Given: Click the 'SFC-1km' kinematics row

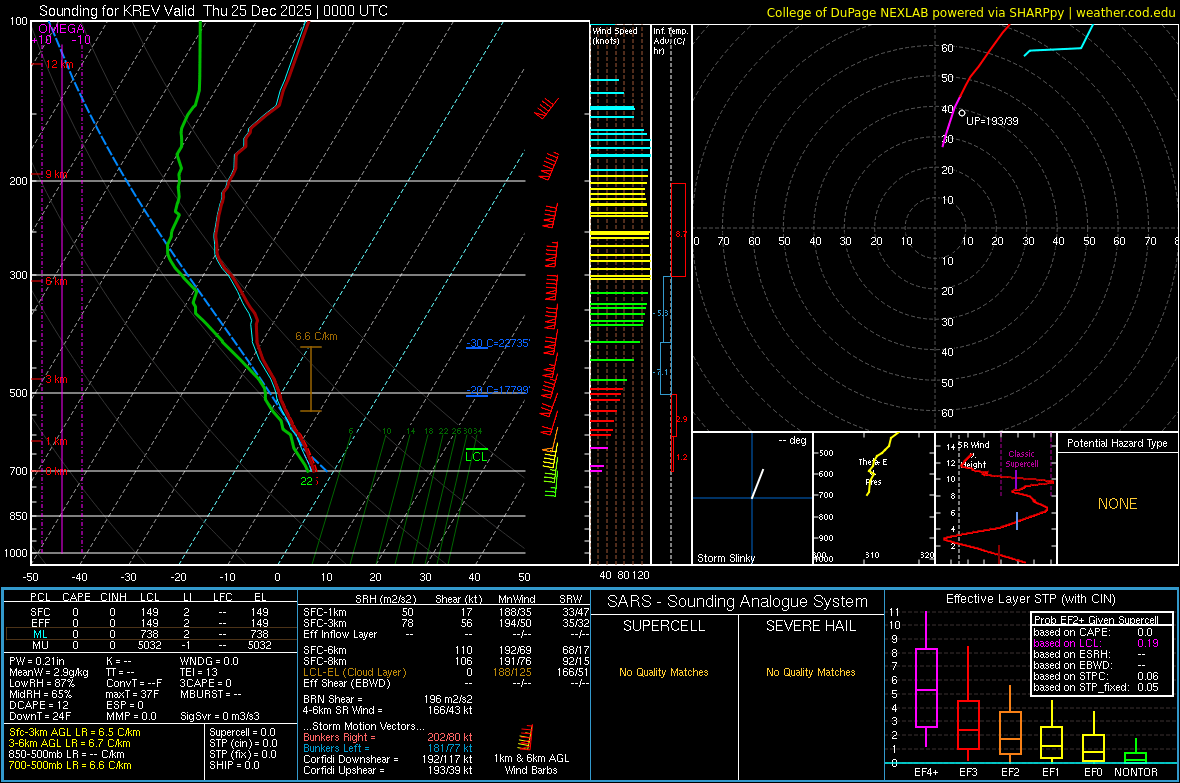Looking at the screenshot, I should (446, 612).
